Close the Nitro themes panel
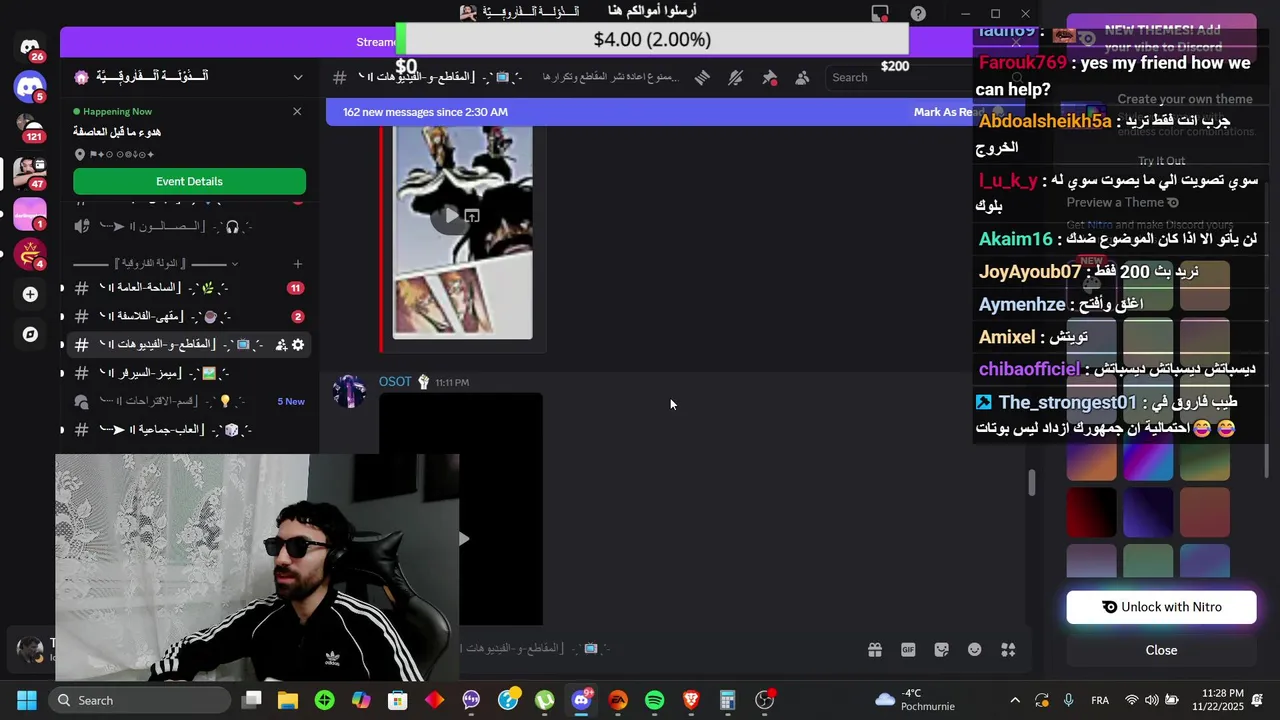The image size is (1280, 720). click(x=1161, y=650)
